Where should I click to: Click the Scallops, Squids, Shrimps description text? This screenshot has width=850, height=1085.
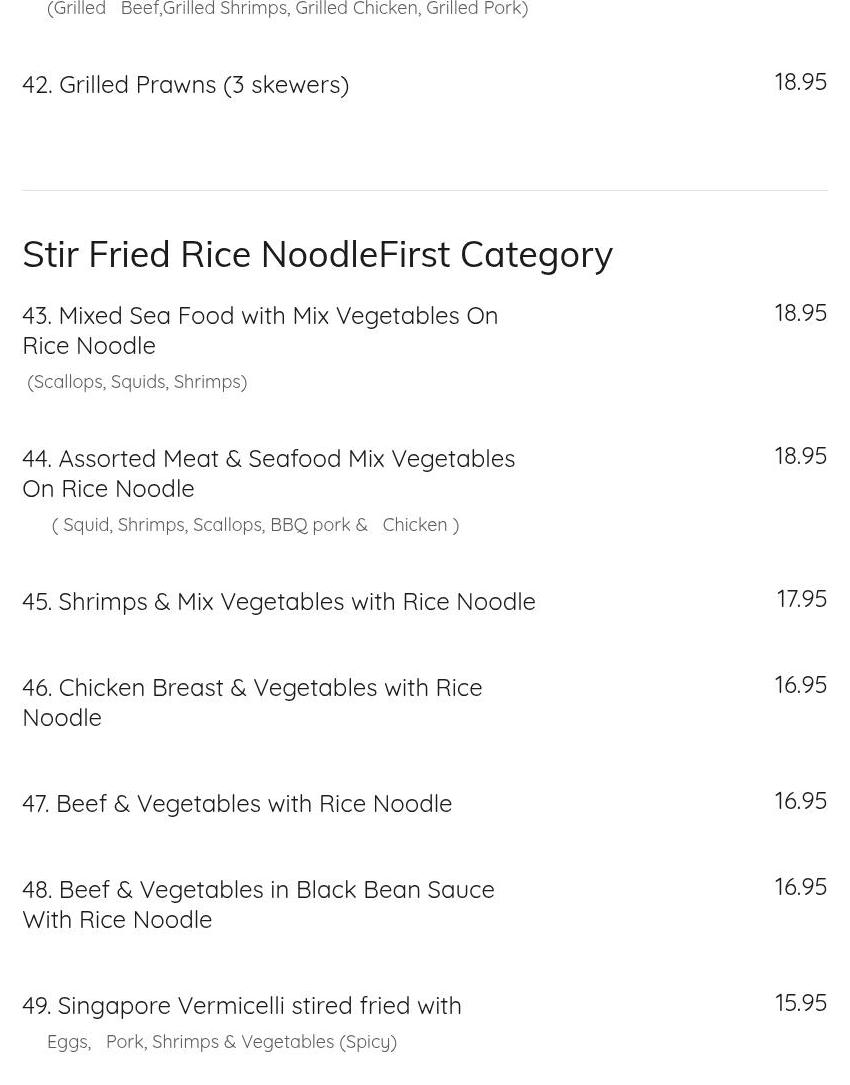point(137,382)
